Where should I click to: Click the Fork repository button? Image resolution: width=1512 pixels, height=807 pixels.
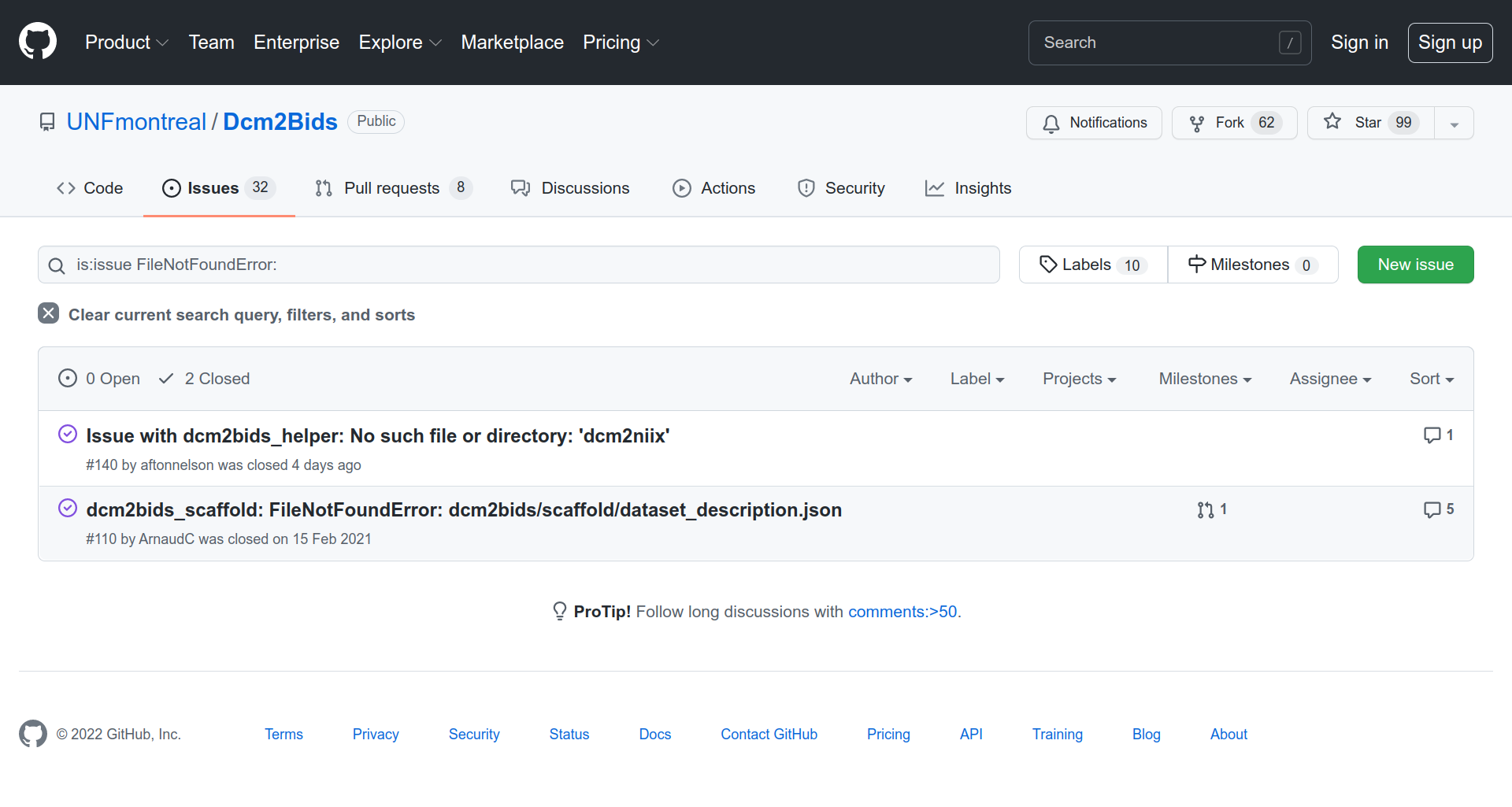pyautogui.click(x=1234, y=123)
